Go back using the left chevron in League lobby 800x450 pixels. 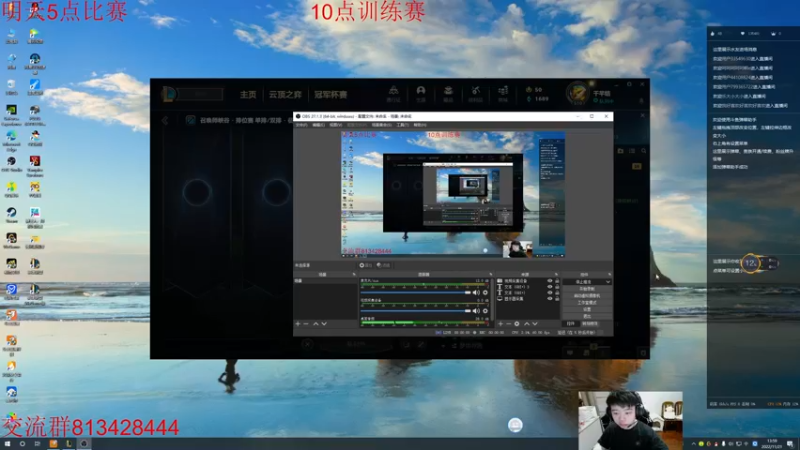coord(165,120)
